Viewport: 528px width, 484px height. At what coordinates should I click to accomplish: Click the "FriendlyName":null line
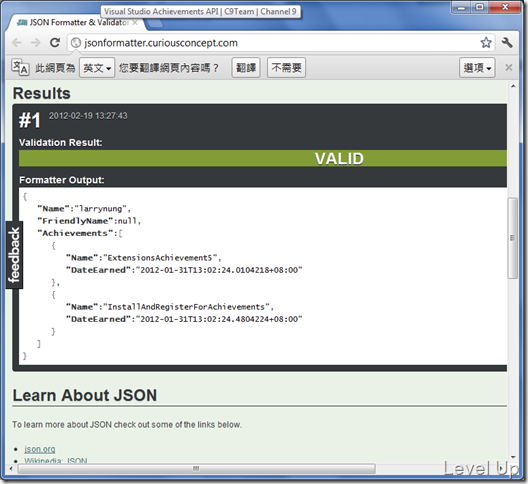pyautogui.click(x=89, y=221)
